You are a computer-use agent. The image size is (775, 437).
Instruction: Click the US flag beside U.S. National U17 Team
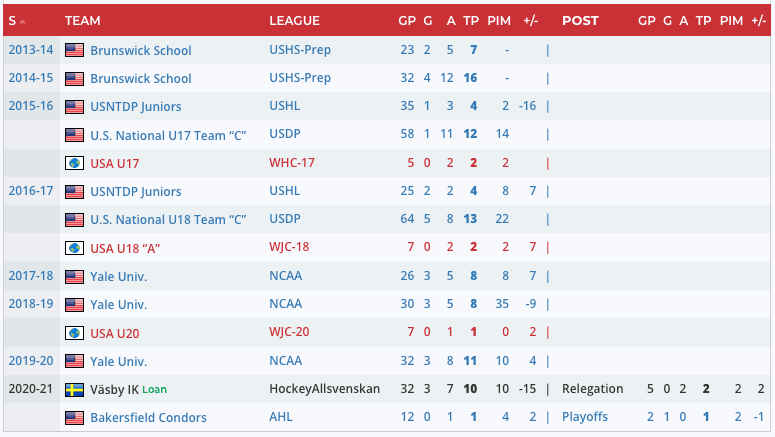[x=74, y=135]
